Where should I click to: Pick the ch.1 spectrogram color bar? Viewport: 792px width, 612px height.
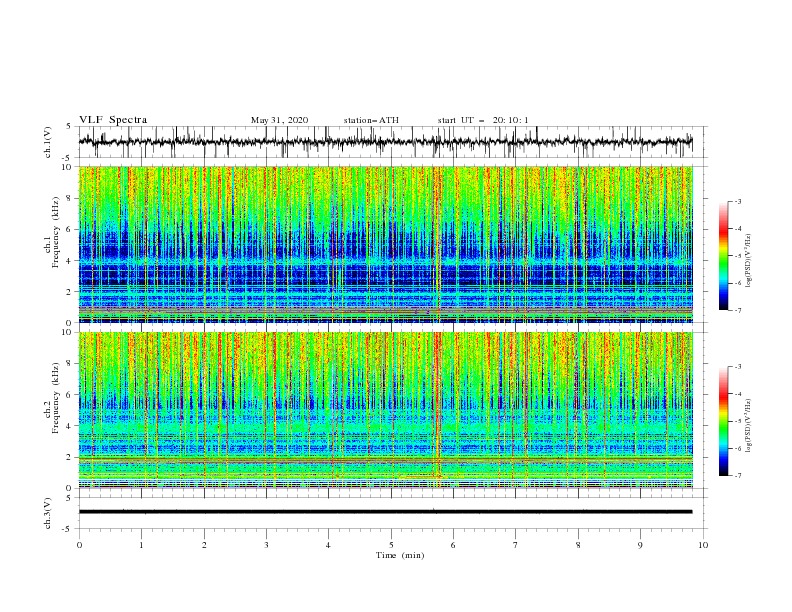723,255
